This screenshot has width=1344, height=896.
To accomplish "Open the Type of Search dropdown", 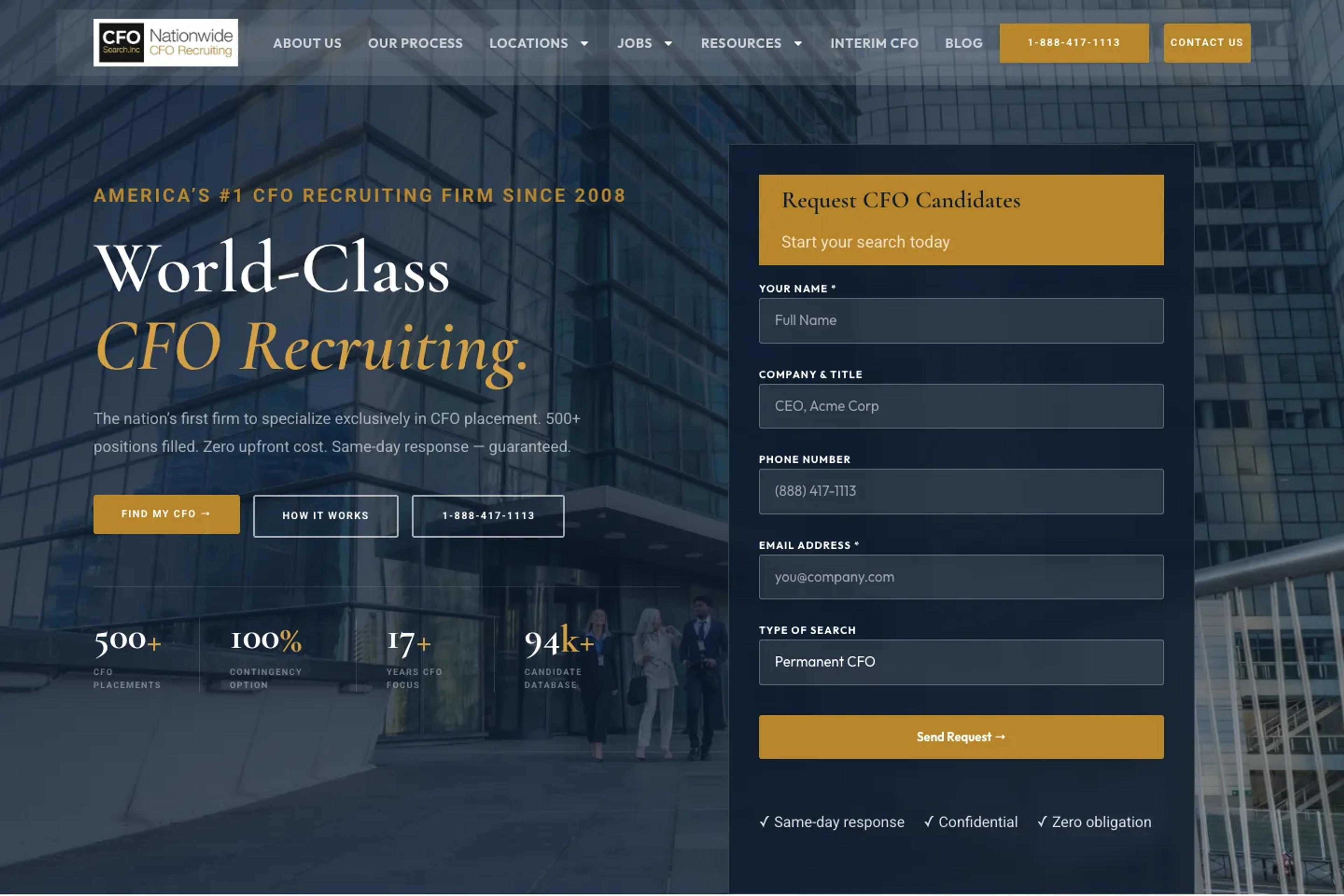I will tap(960, 662).
